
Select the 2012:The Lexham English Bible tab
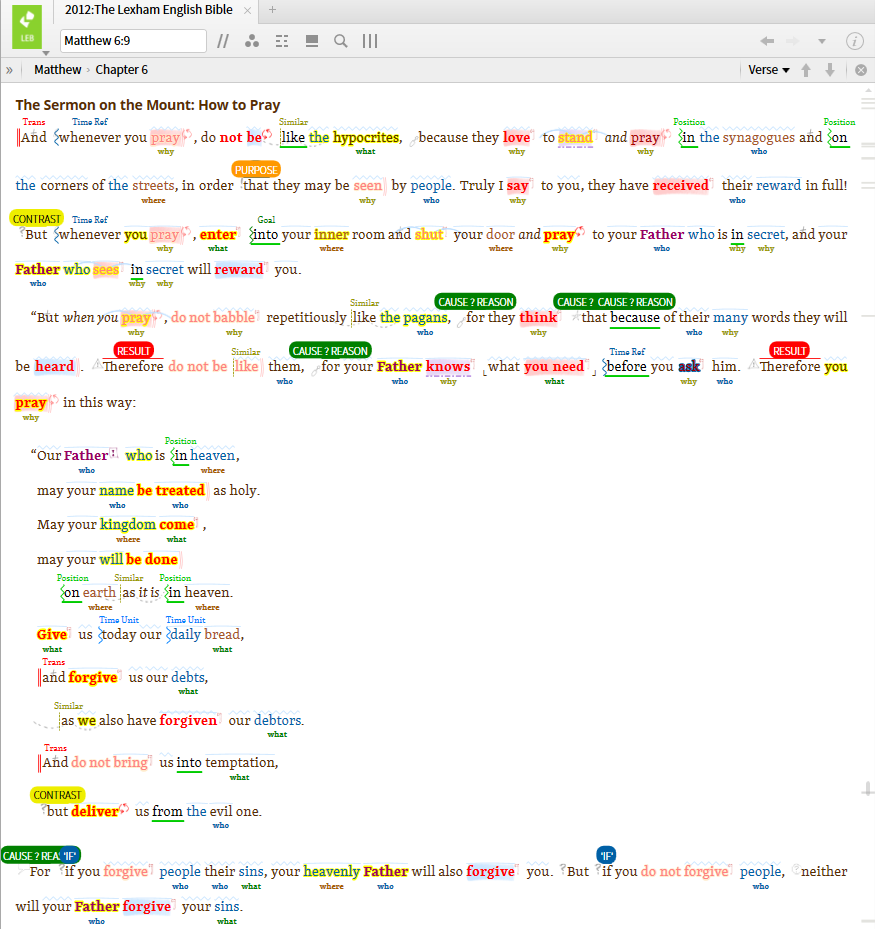coord(149,10)
